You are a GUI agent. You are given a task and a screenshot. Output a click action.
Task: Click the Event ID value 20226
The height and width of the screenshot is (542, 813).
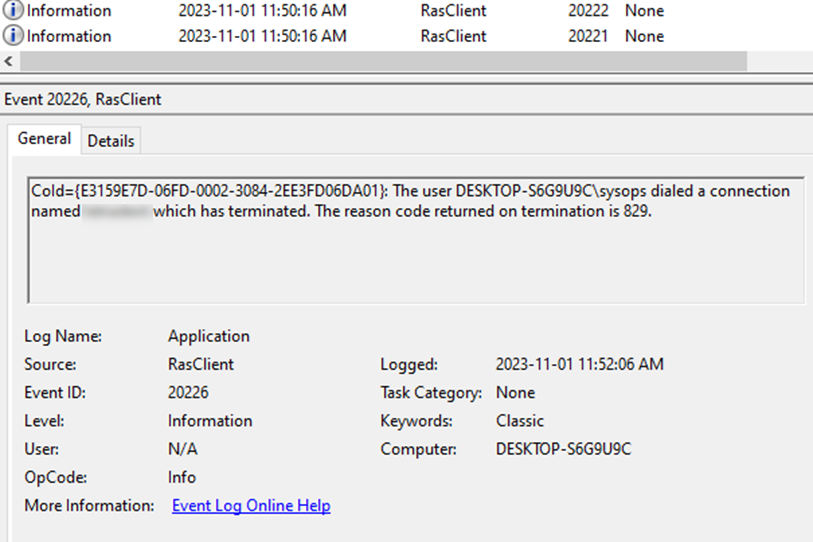click(x=188, y=392)
